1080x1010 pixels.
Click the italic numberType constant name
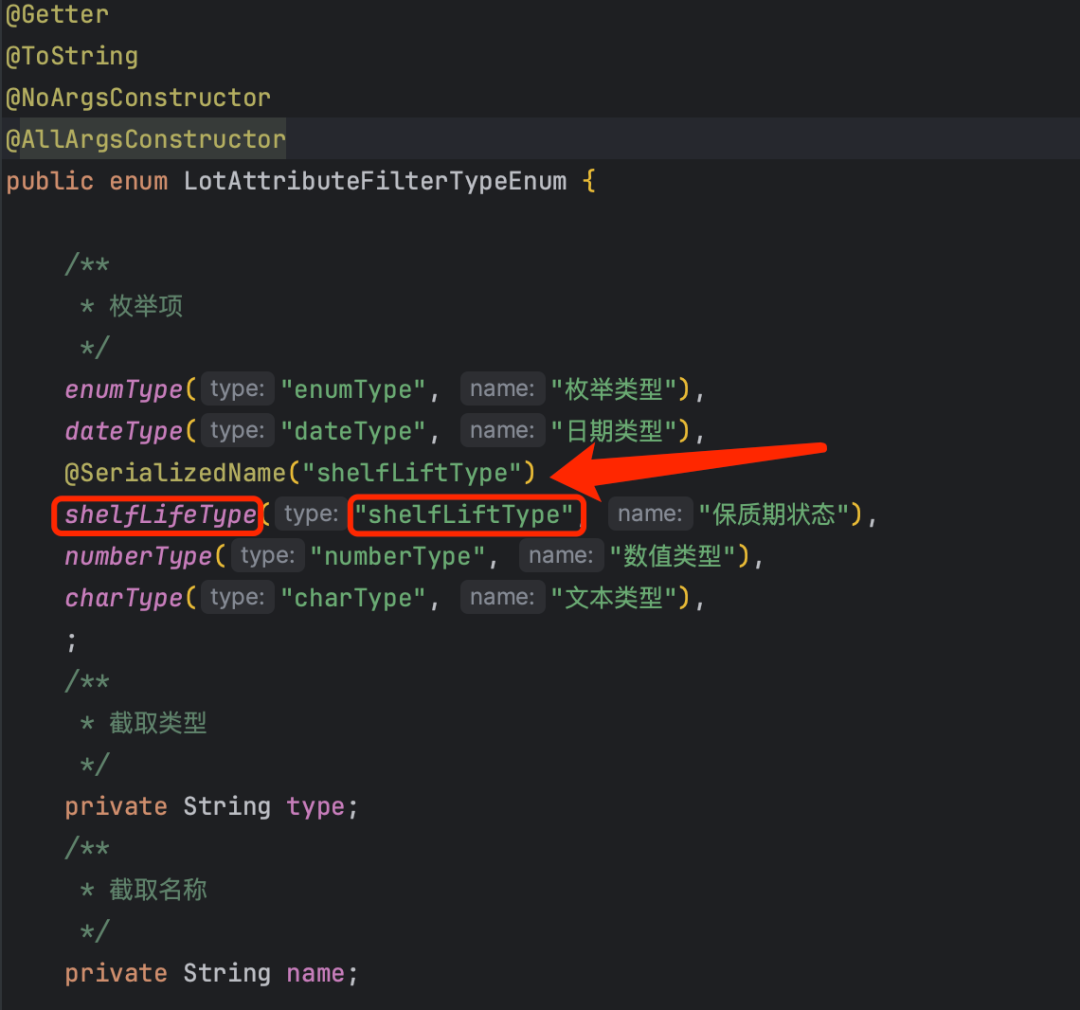138,557
